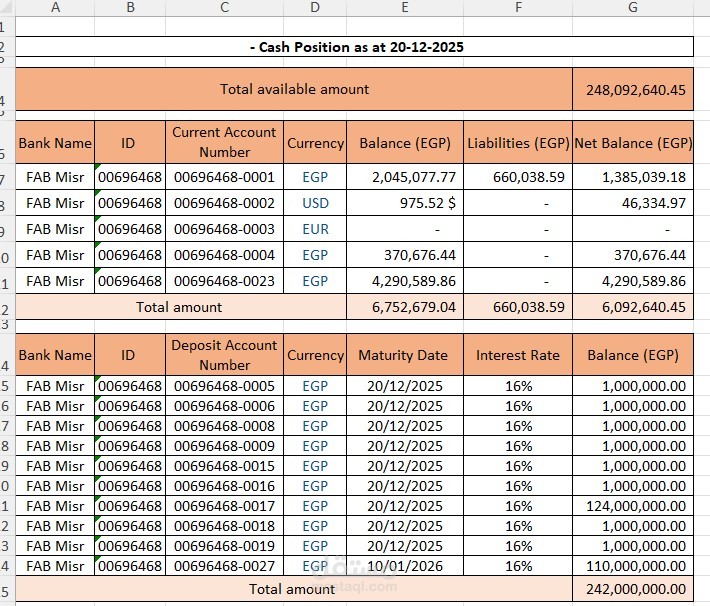Select the Maturity Date header cell
The image size is (710, 606).
tap(405, 355)
